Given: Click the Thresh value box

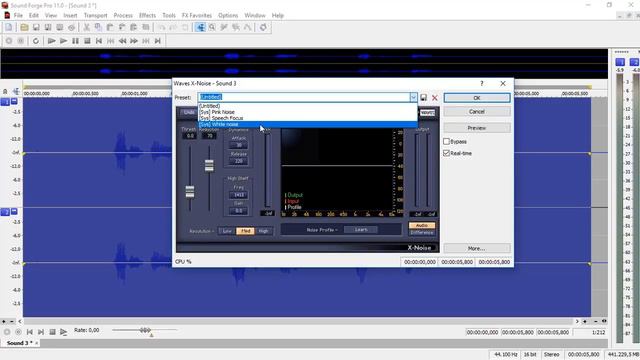Looking at the screenshot, I should tap(190, 136).
